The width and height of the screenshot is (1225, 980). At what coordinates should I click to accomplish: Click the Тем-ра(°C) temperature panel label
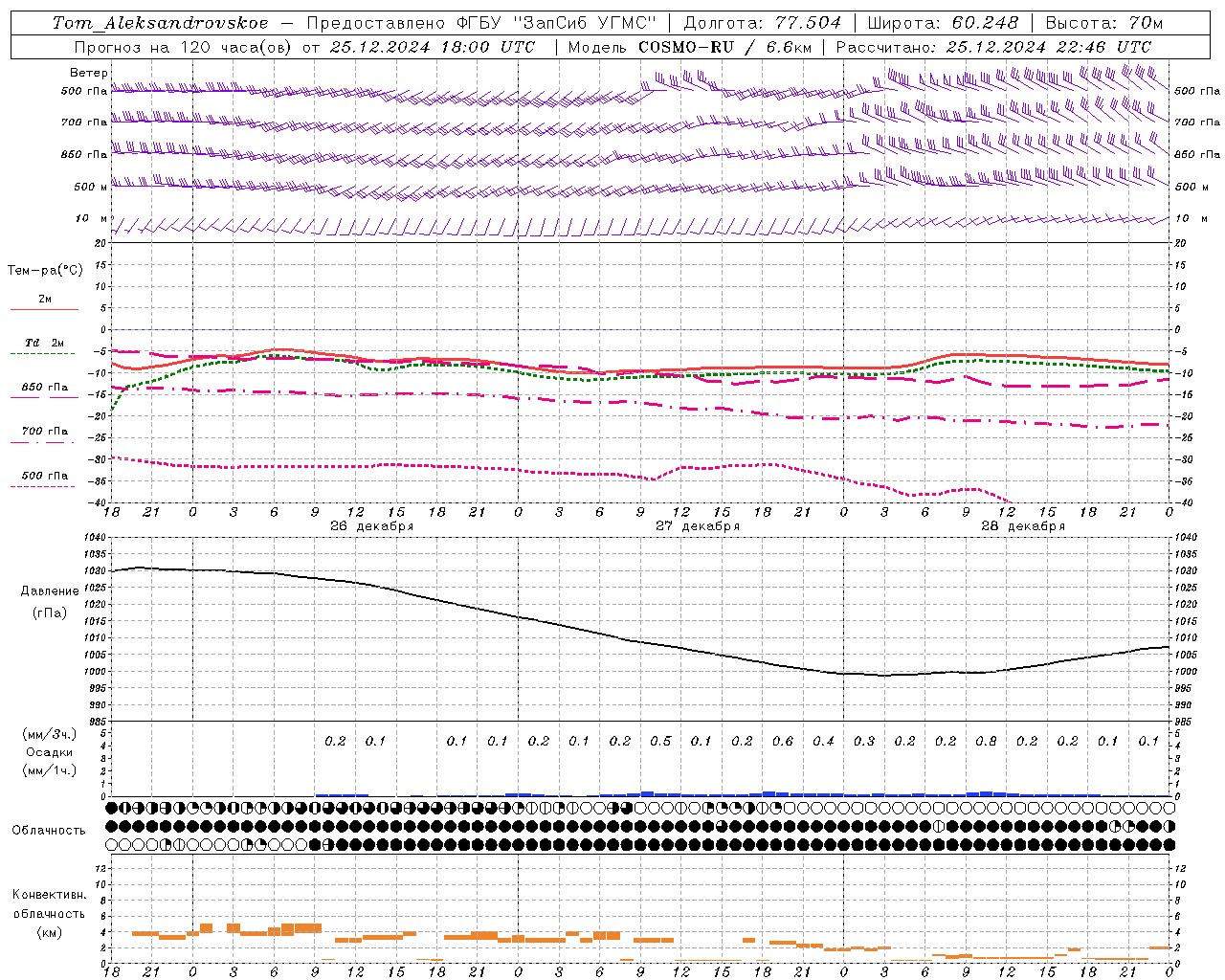[45, 270]
